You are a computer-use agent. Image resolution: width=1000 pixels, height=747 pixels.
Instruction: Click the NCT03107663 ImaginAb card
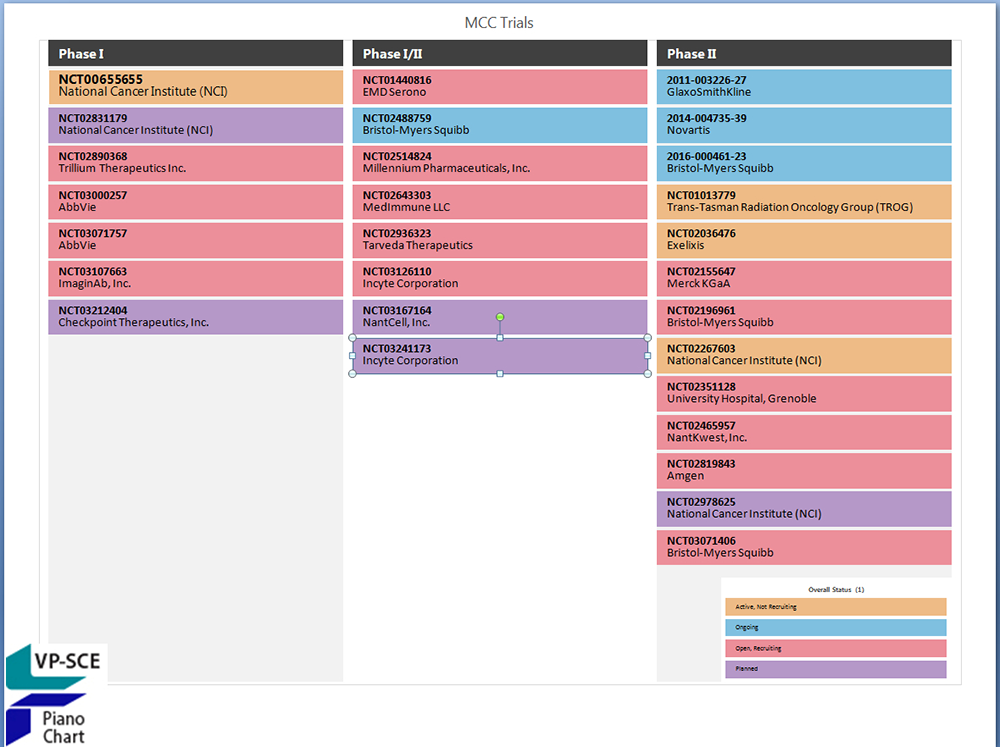(196, 279)
